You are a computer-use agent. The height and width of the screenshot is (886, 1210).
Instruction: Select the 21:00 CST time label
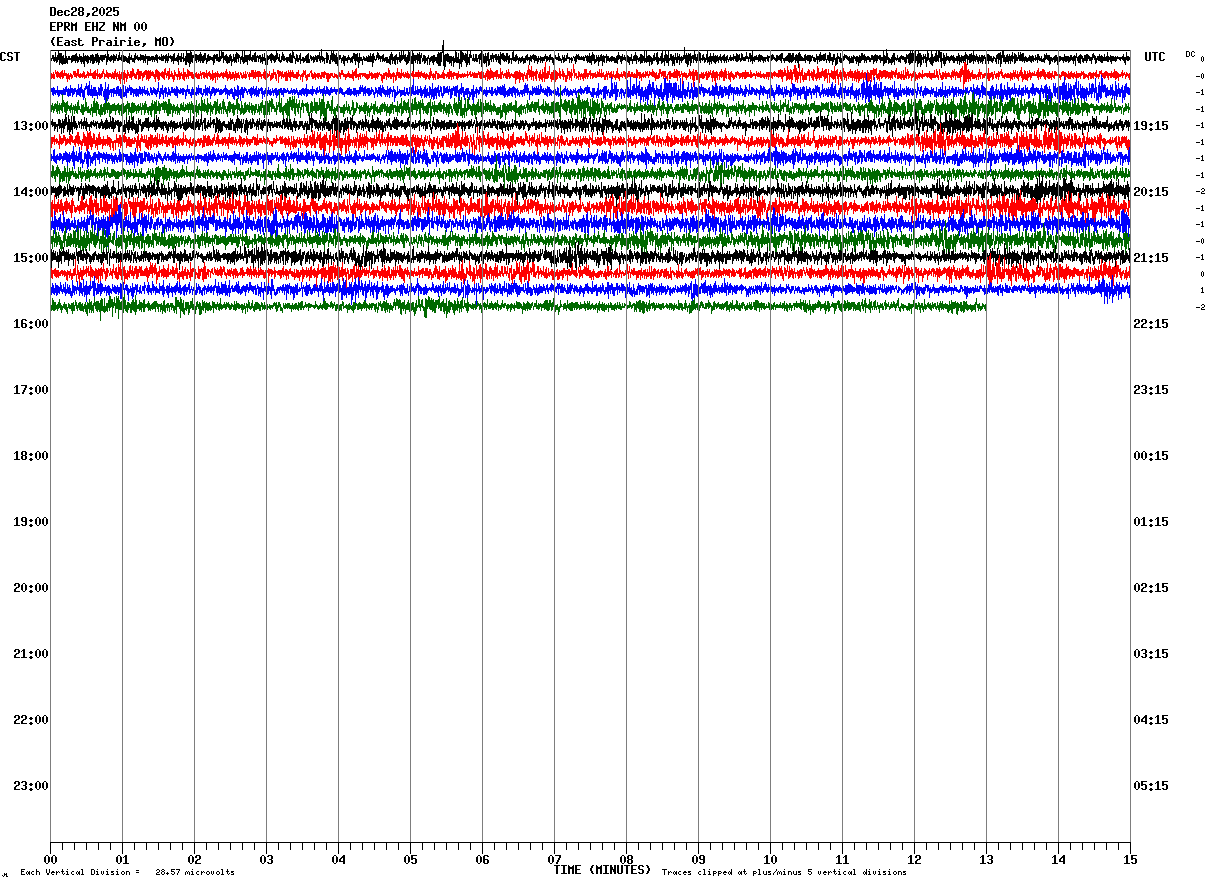31,654
